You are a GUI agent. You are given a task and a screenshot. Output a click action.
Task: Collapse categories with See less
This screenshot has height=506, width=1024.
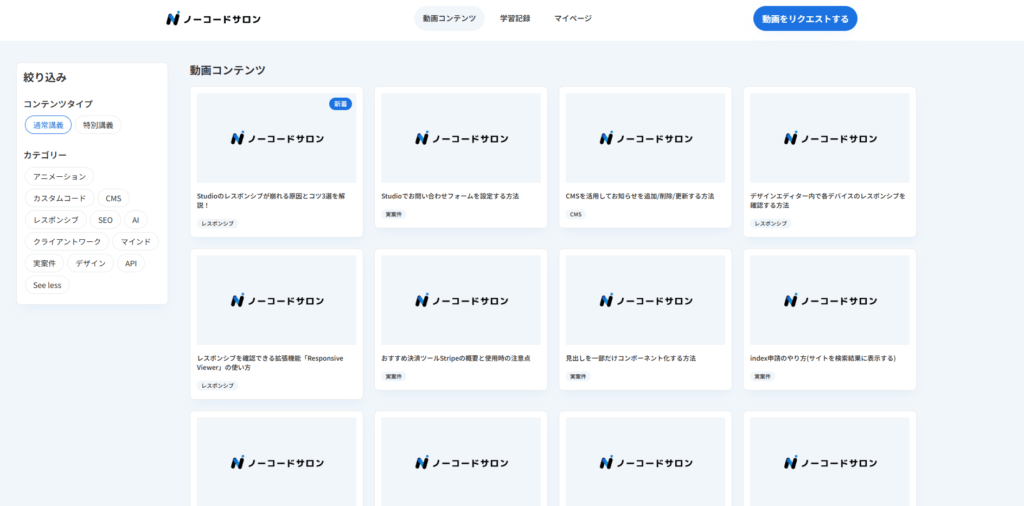point(47,285)
